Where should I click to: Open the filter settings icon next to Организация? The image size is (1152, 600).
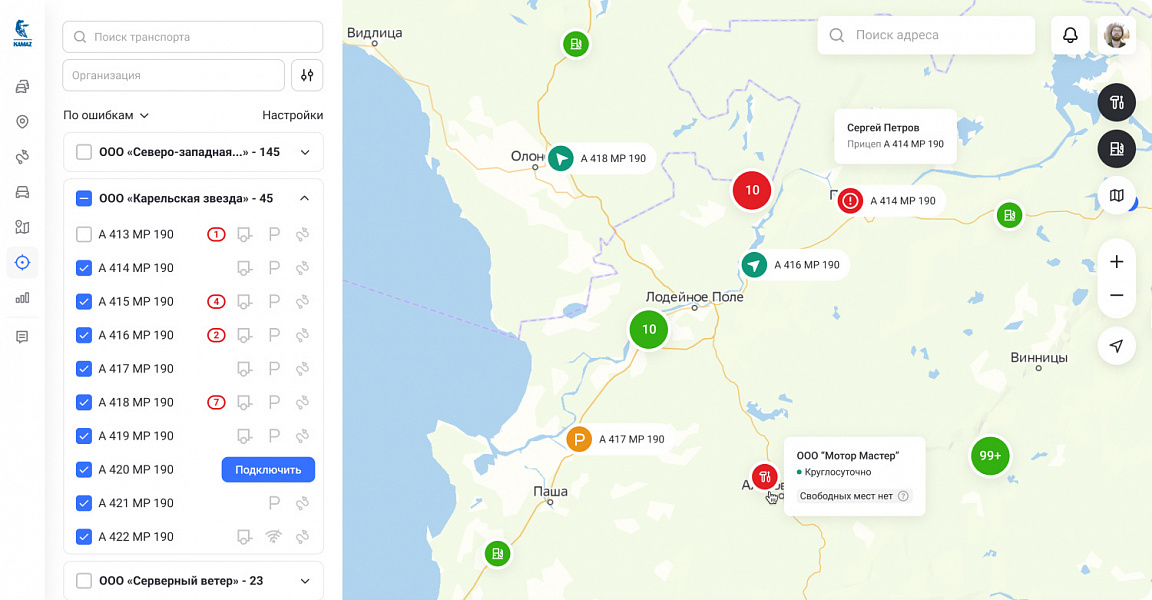[307, 75]
